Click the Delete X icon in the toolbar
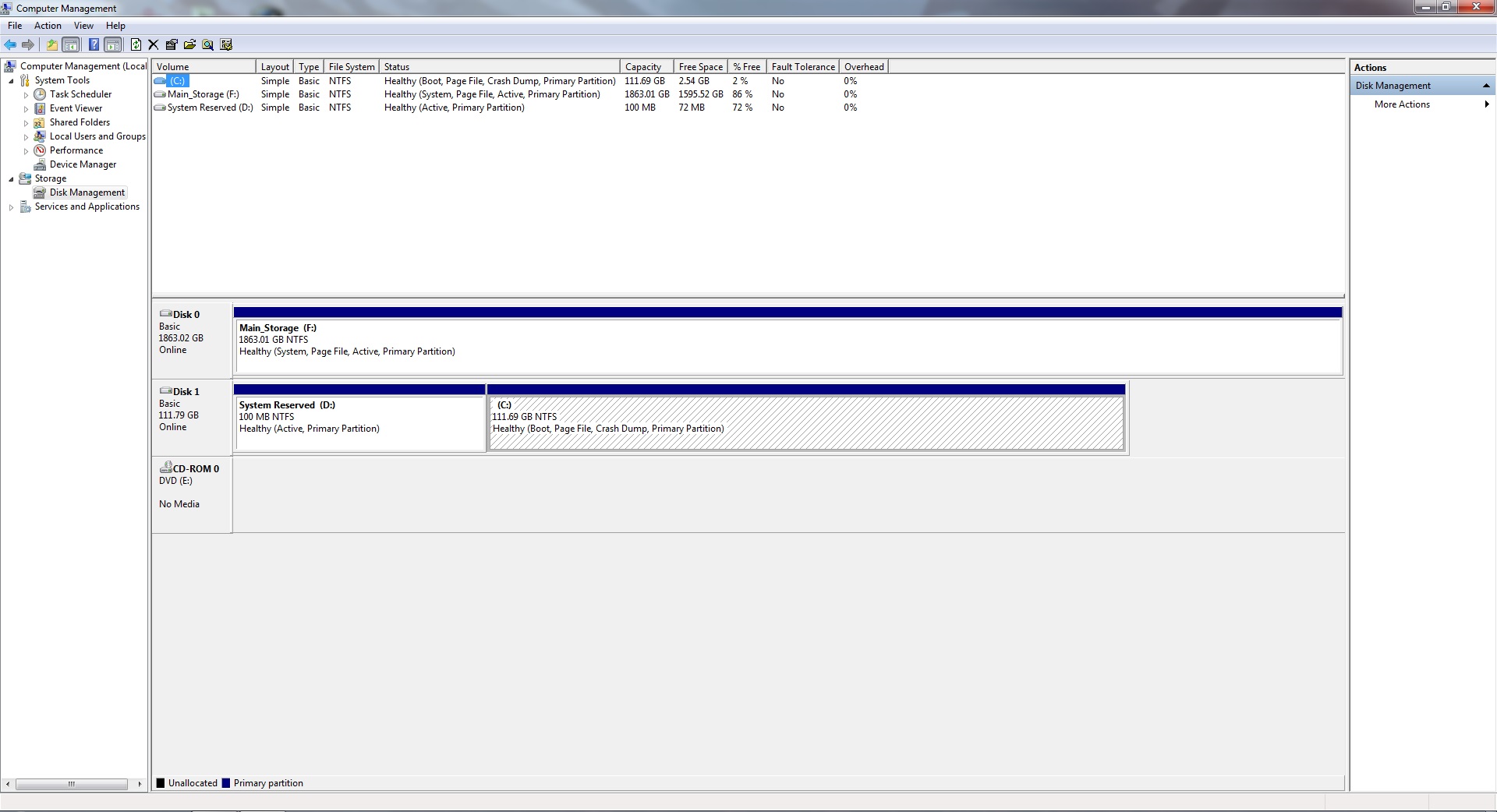This screenshot has width=1497, height=812. tap(154, 44)
